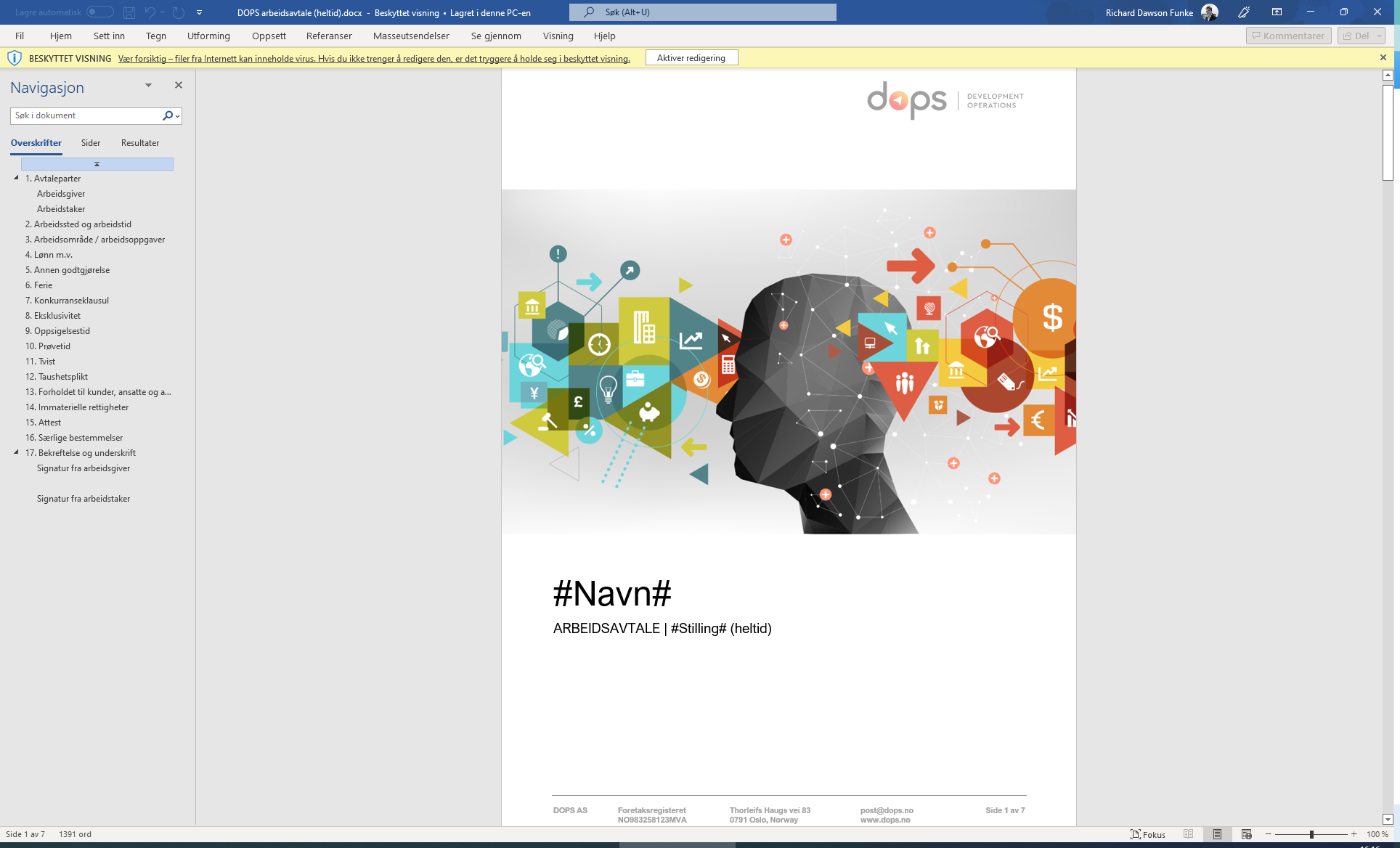Switch to Web Layout view icon
1400x848 pixels.
[1246, 834]
